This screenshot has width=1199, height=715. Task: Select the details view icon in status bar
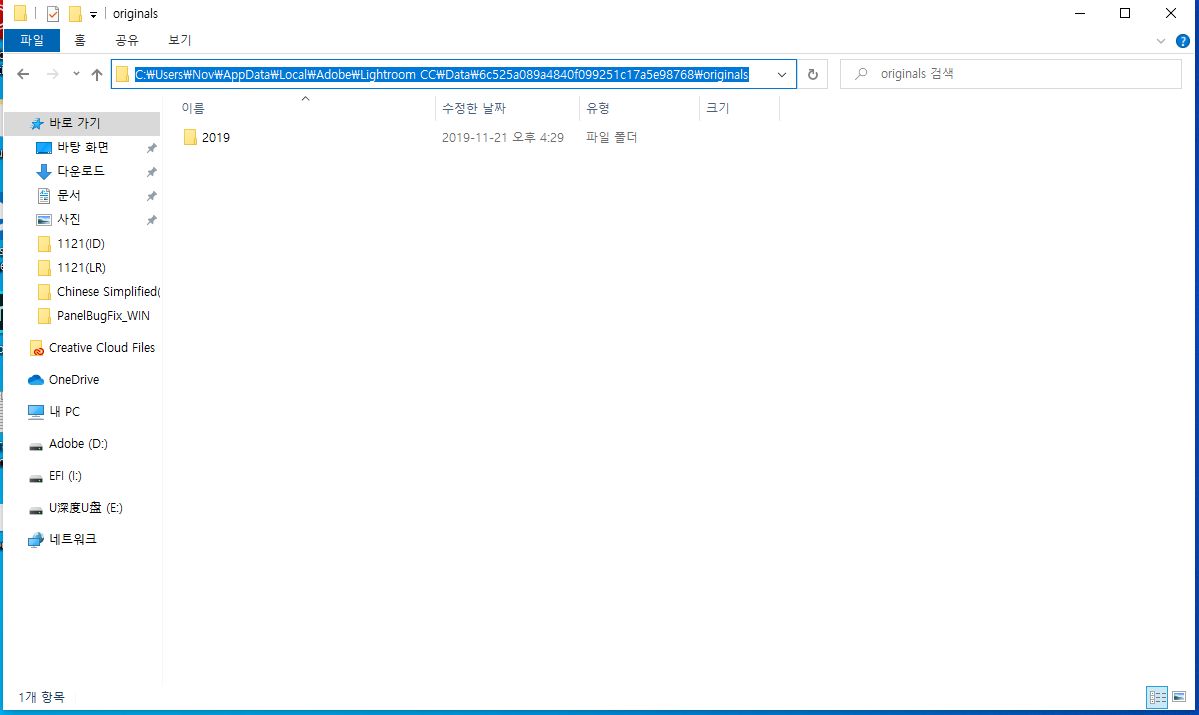[x=1157, y=697]
